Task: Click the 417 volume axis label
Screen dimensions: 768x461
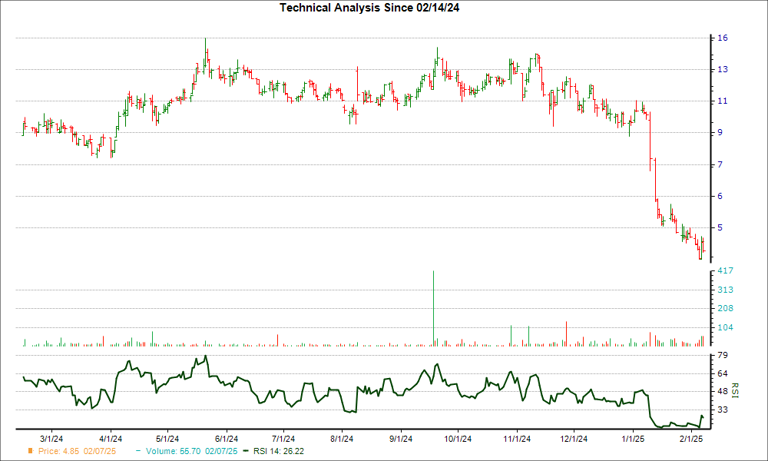Action: pyautogui.click(x=725, y=271)
